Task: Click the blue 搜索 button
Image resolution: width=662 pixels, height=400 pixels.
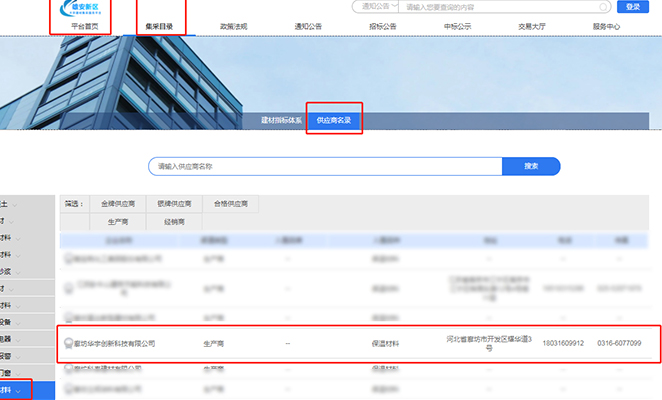Action: pyautogui.click(x=531, y=166)
